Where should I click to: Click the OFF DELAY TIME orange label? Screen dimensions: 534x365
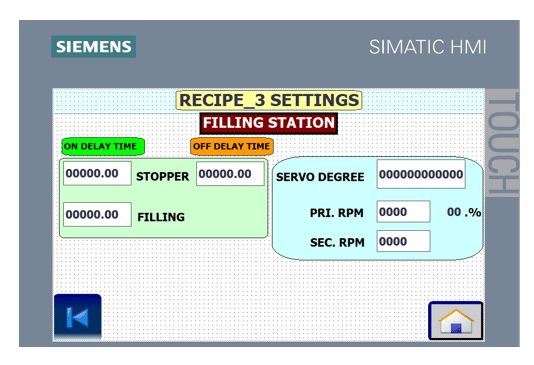click(232, 146)
